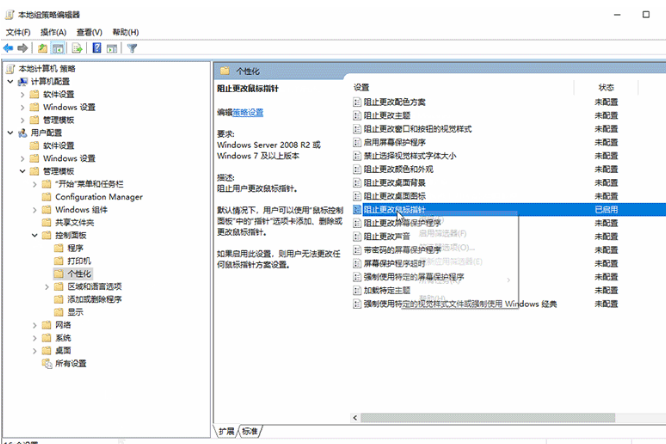
Task: Click policy icon beside 加载特定主题
Action: (357, 291)
